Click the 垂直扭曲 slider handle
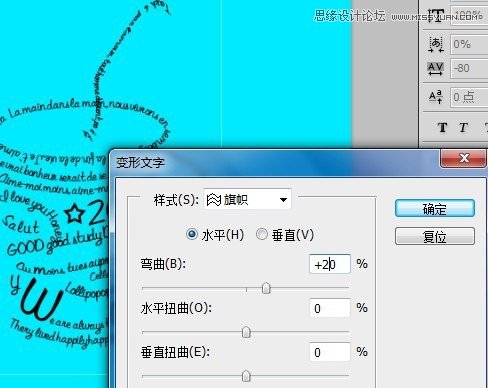The image size is (488, 388). coord(246,376)
